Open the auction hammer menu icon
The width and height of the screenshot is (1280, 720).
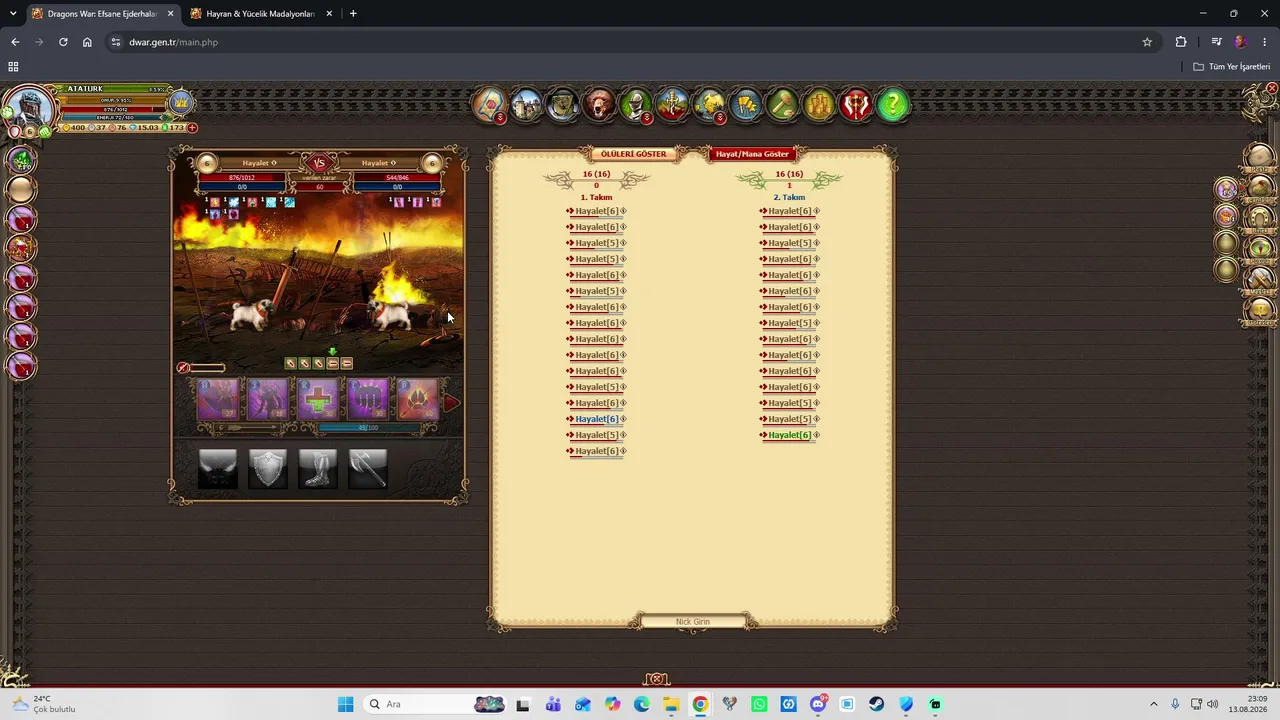click(783, 104)
